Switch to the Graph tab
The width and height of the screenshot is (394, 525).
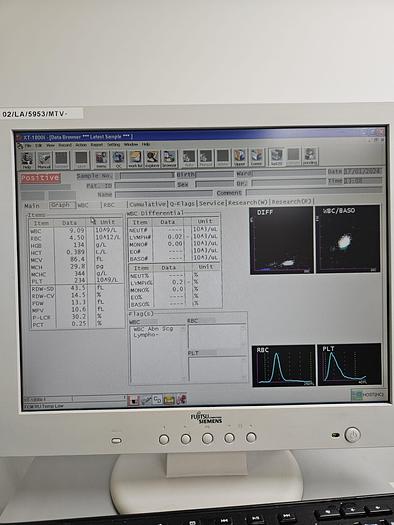(62, 205)
